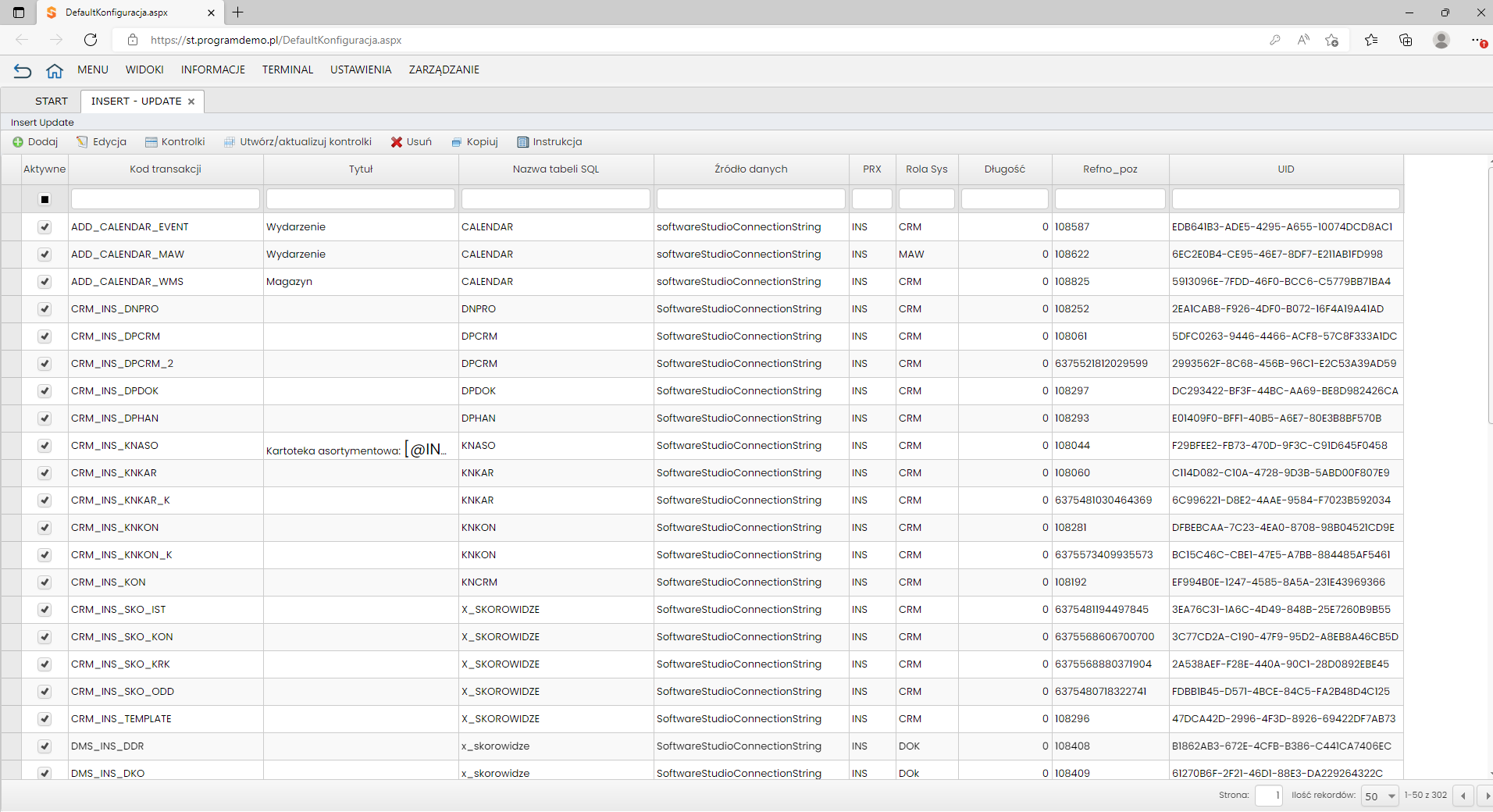Click the Home house icon
Image resolution: width=1493 pixels, height=812 pixels.
tap(54, 71)
